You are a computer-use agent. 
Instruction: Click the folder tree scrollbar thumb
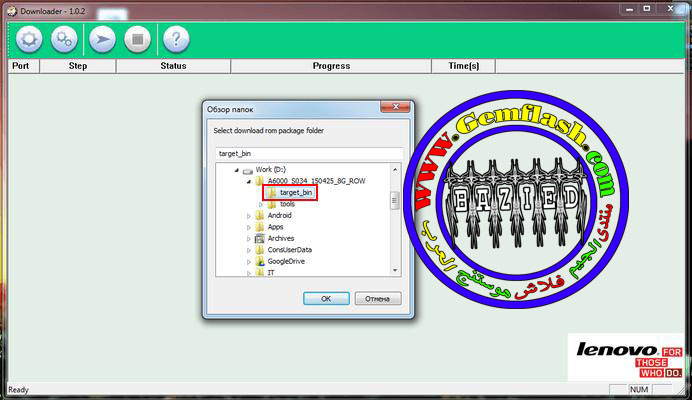pyautogui.click(x=395, y=201)
